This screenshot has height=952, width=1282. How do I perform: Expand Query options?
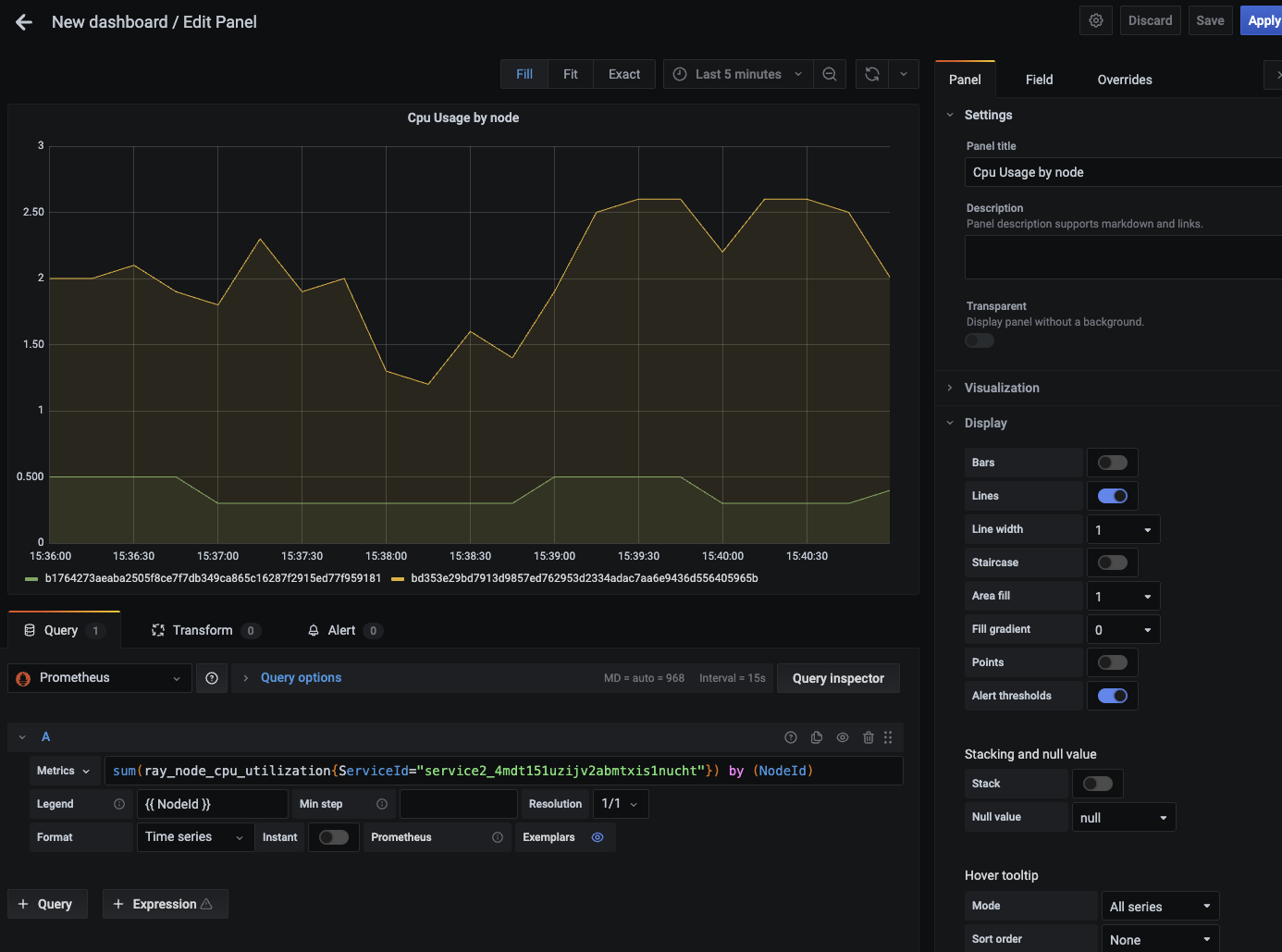[x=301, y=678]
